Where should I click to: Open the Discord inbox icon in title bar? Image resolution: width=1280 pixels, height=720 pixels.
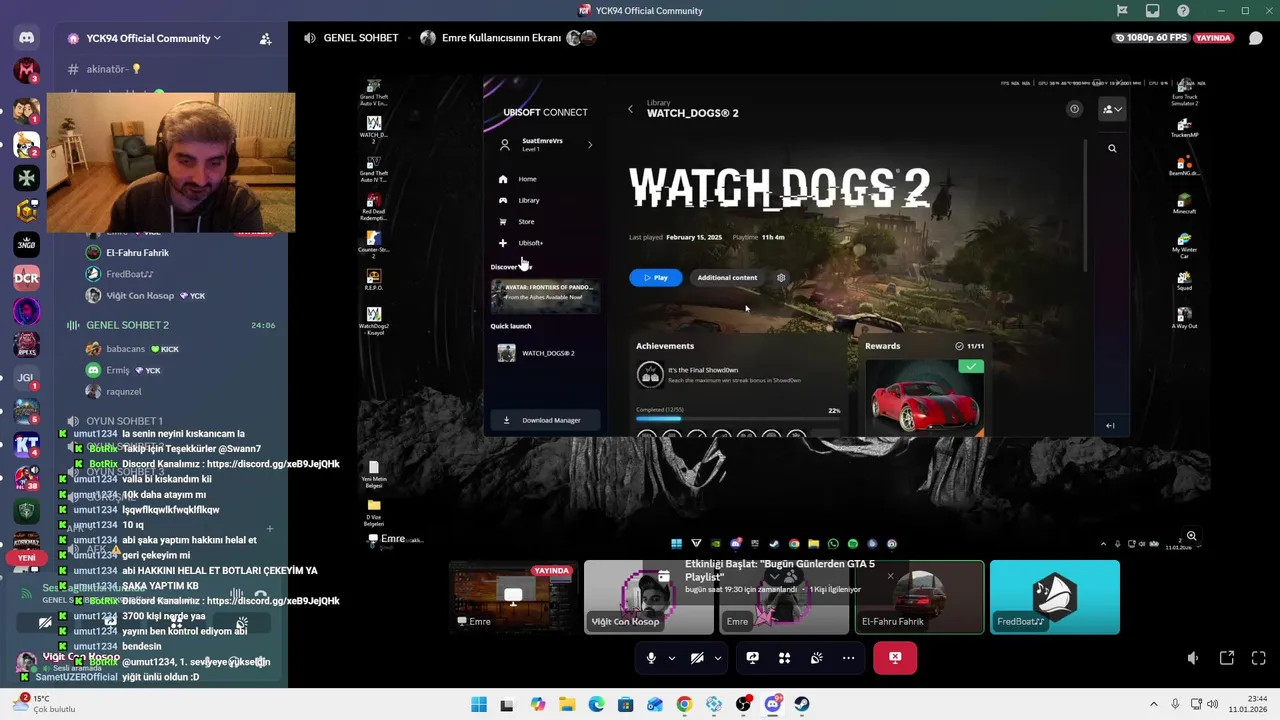(1153, 10)
